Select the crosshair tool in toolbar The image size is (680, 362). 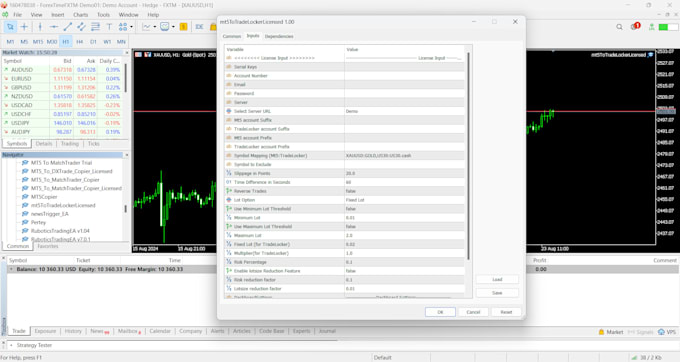(x=24, y=27)
